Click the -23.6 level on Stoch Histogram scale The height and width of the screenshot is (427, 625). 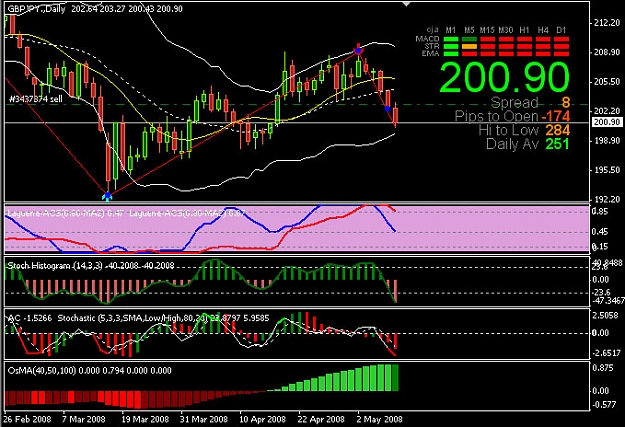pyautogui.click(x=601, y=293)
